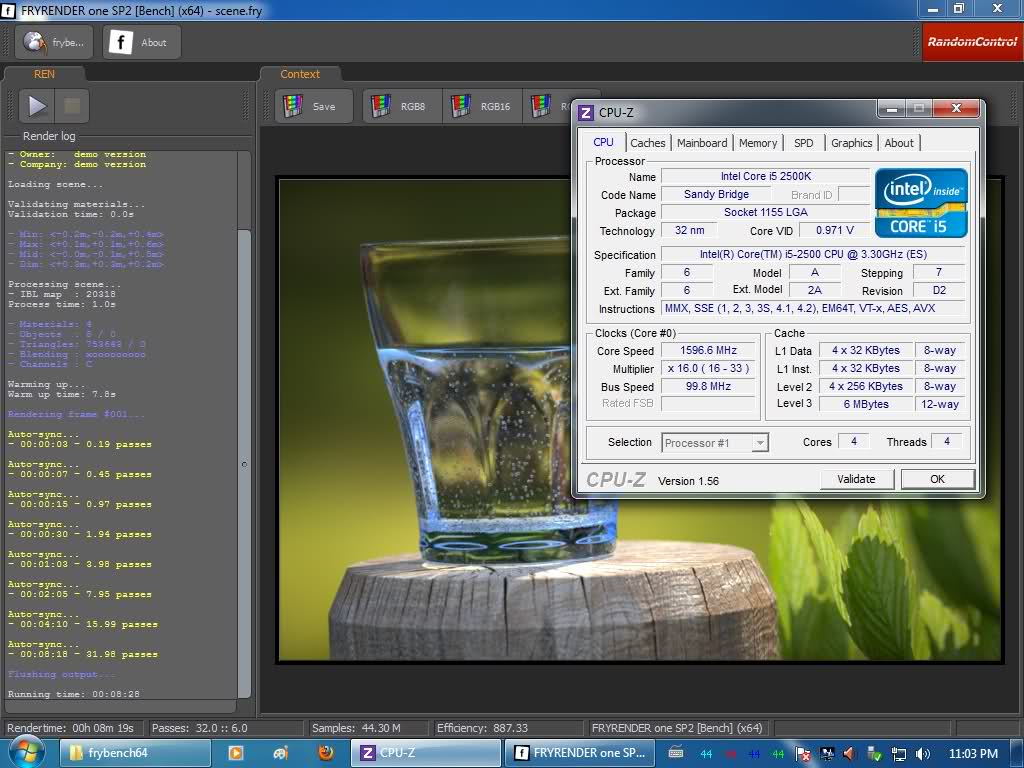1024x768 pixels.
Task: Switch to the Caches tab in CPU-Z
Action: point(648,143)
